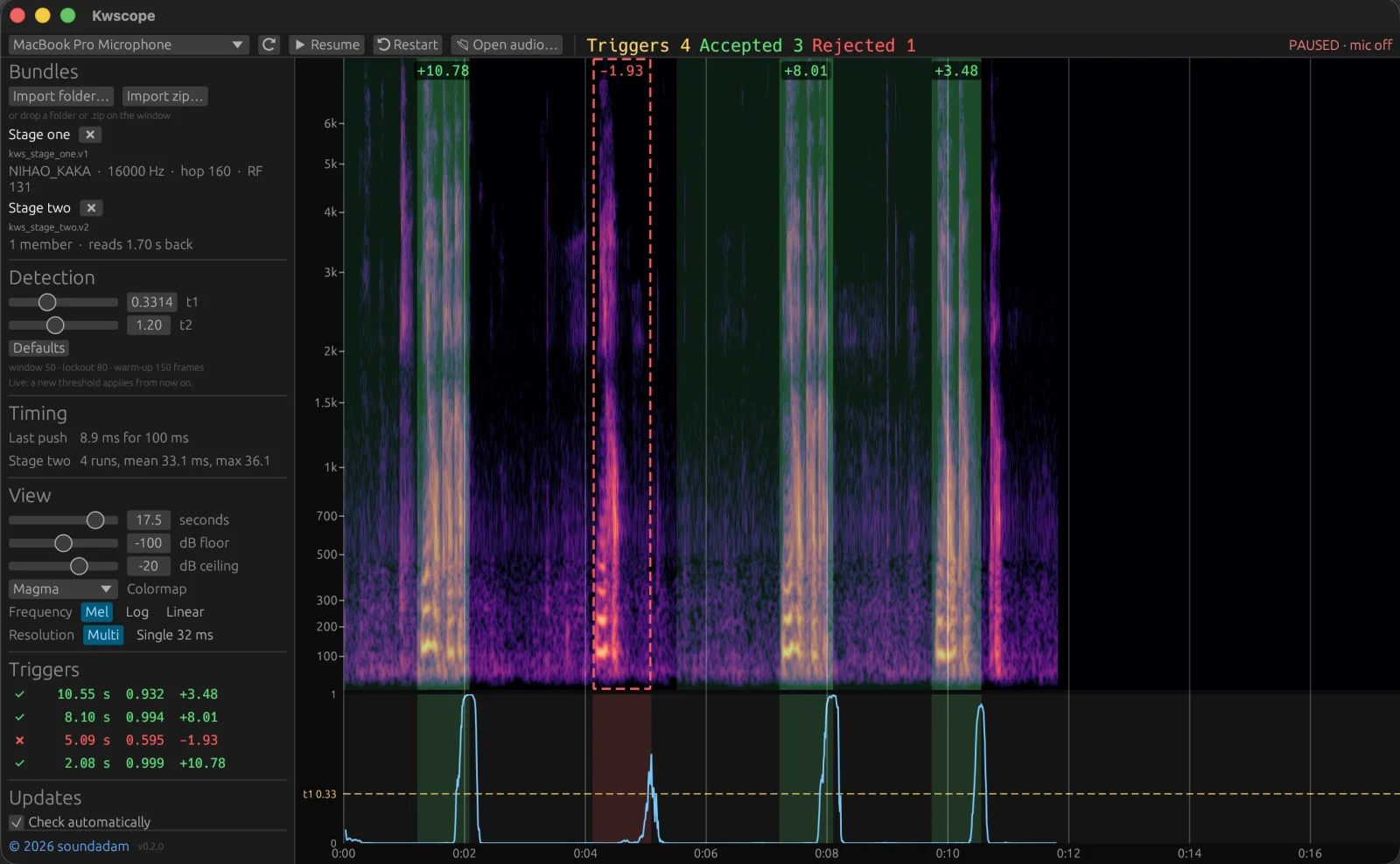Adjust the t1 threshold slider
The height and width of the screenshot is (864, 1400).
click(63, 302)
